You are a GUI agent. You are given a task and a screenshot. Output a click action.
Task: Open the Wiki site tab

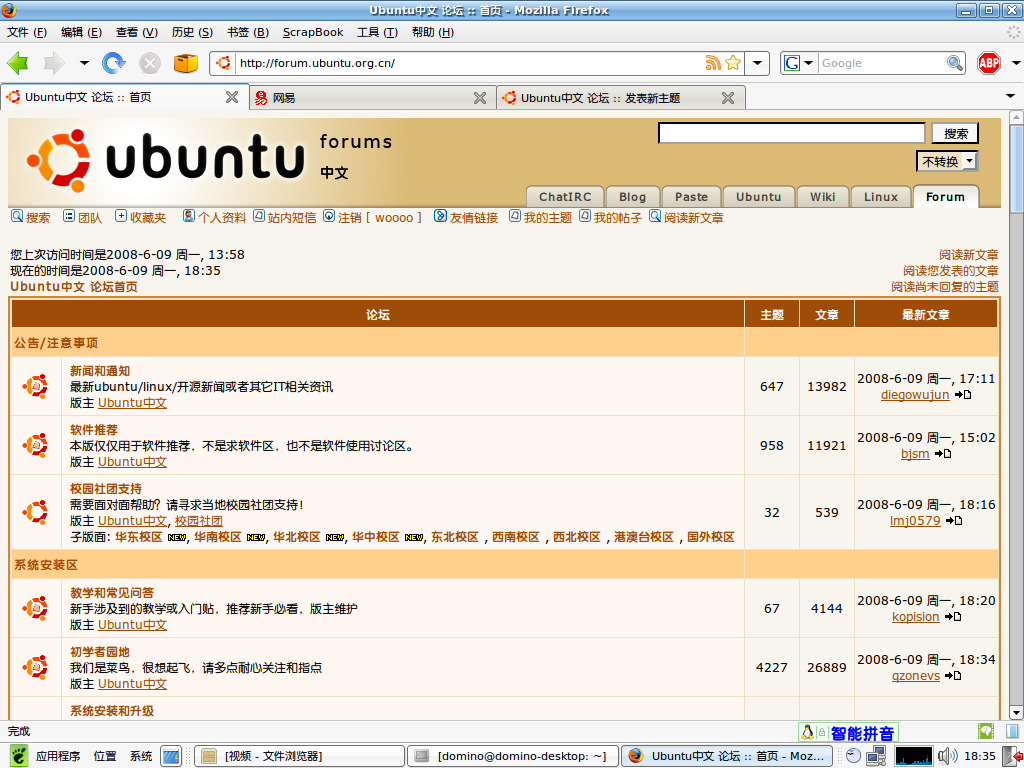[822, 197]
